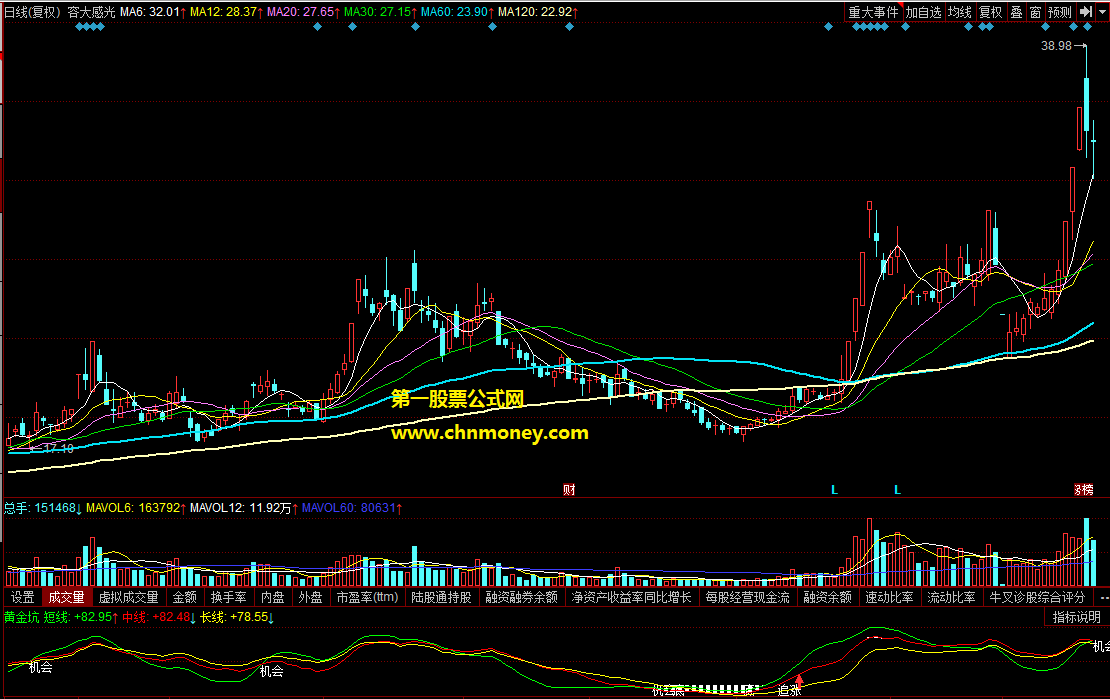Open the 陆股通持股 tab
Viewport: 1110px width, 699px height.
point(441,598)
